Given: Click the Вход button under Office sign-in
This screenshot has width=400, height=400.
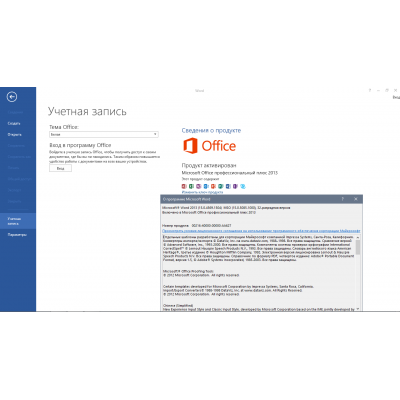Looking at the screenshot, I should click(x=60, y=168).
